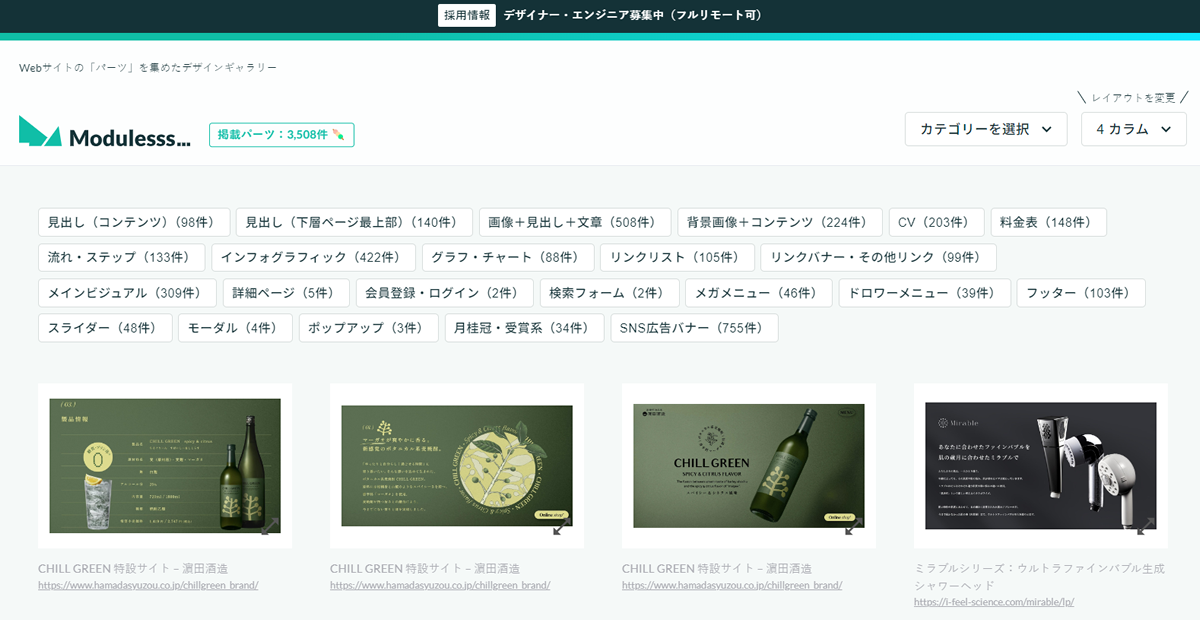Open the CHILL GREEN SPICY & CITRUS FLAVOR thumbnail
1200x620 pixels.
click(x=749, y=465)
